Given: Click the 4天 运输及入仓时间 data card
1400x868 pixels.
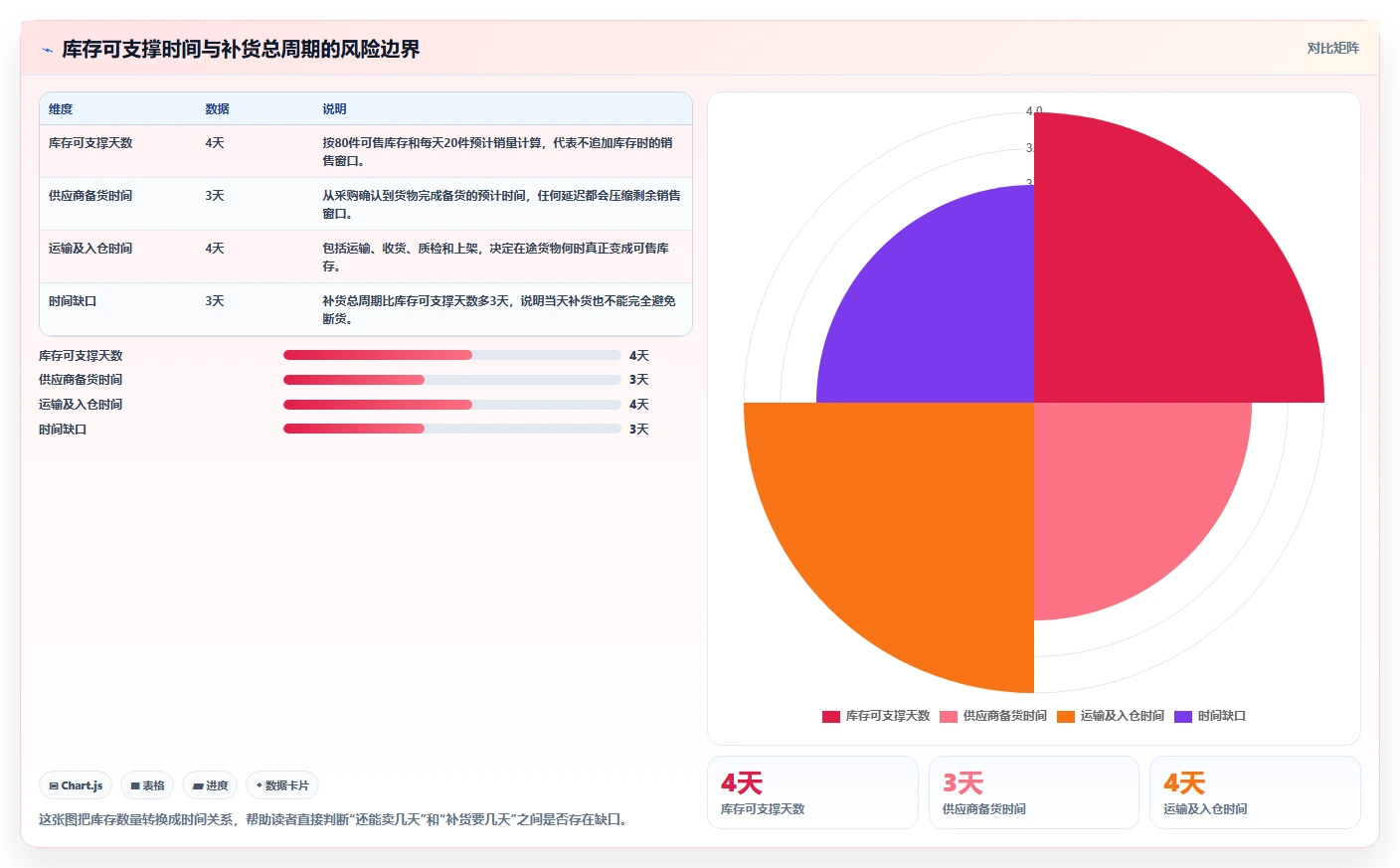Looking at the screenshot, I should click(x=1255, y=792).
